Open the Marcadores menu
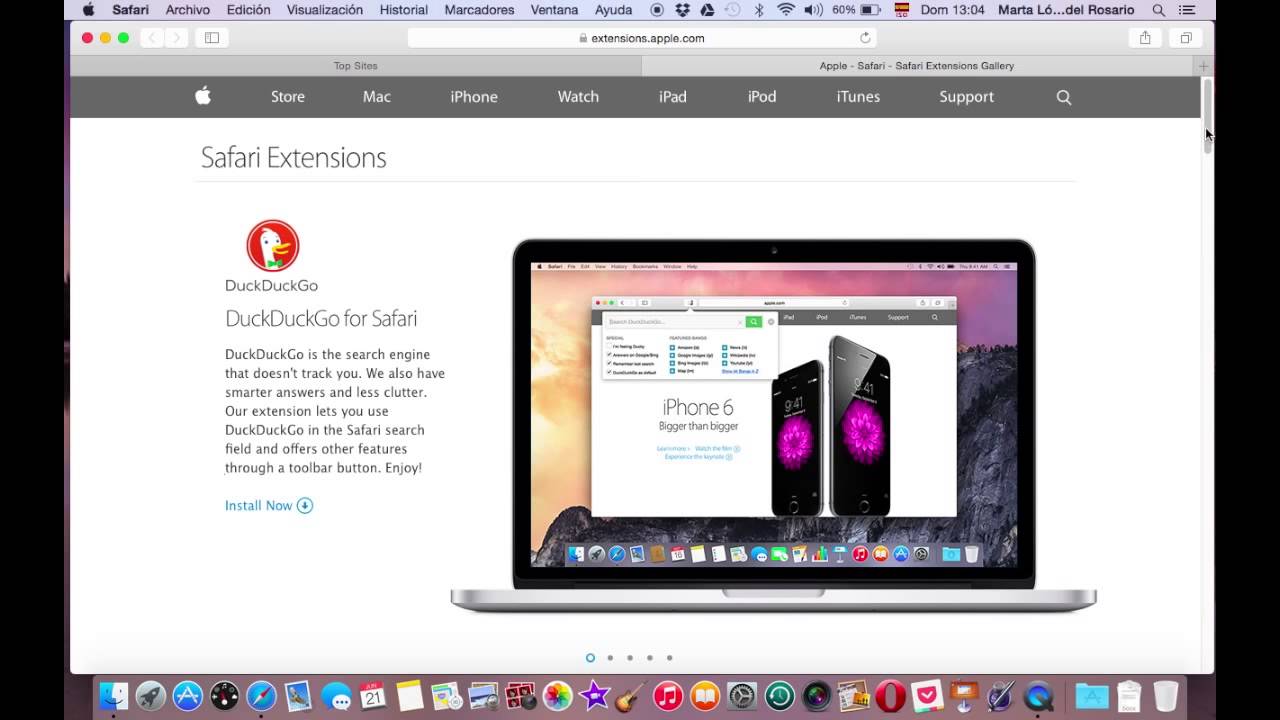The width and height of the screenshot is (1280, 720). 479,10
